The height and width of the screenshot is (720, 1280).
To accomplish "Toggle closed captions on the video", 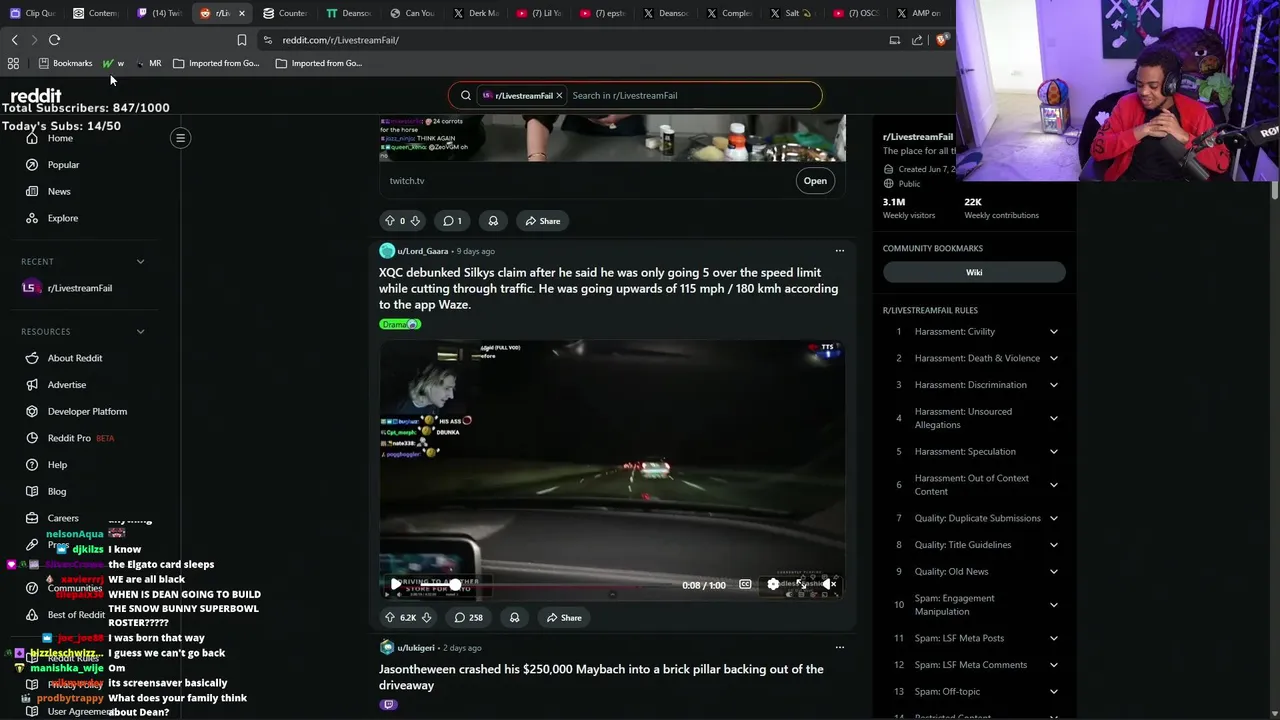I will pos(745,585).
